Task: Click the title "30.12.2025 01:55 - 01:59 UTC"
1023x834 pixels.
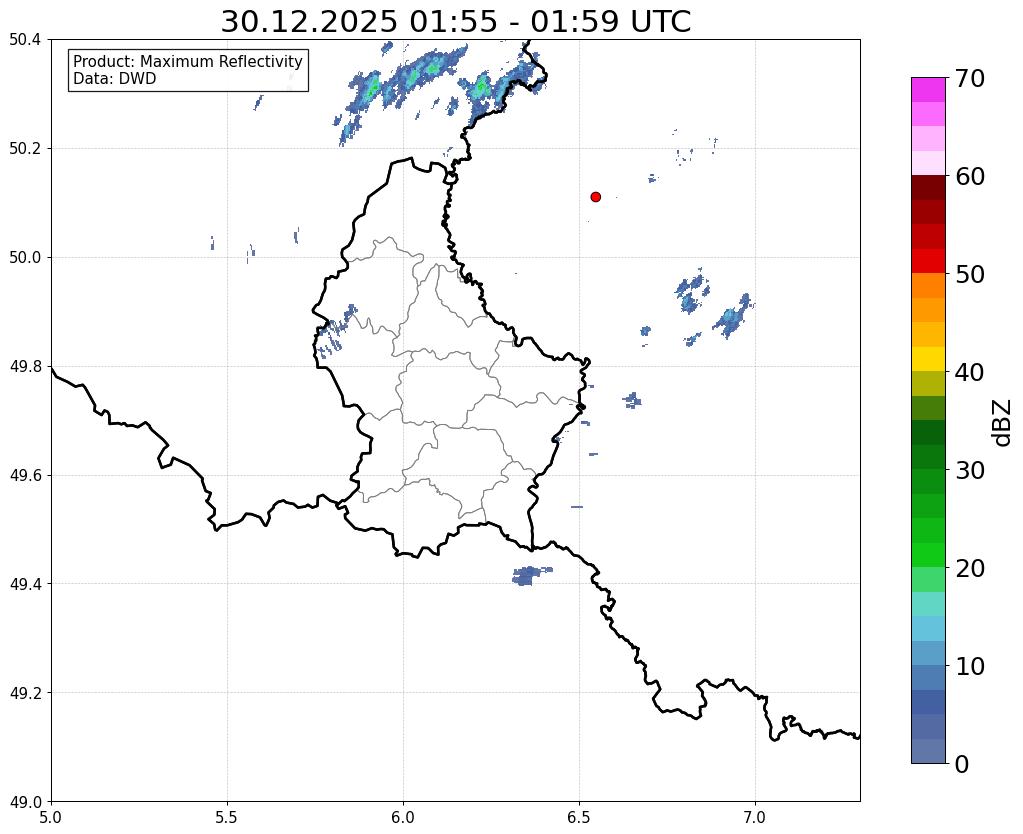Action: point(455,22)
